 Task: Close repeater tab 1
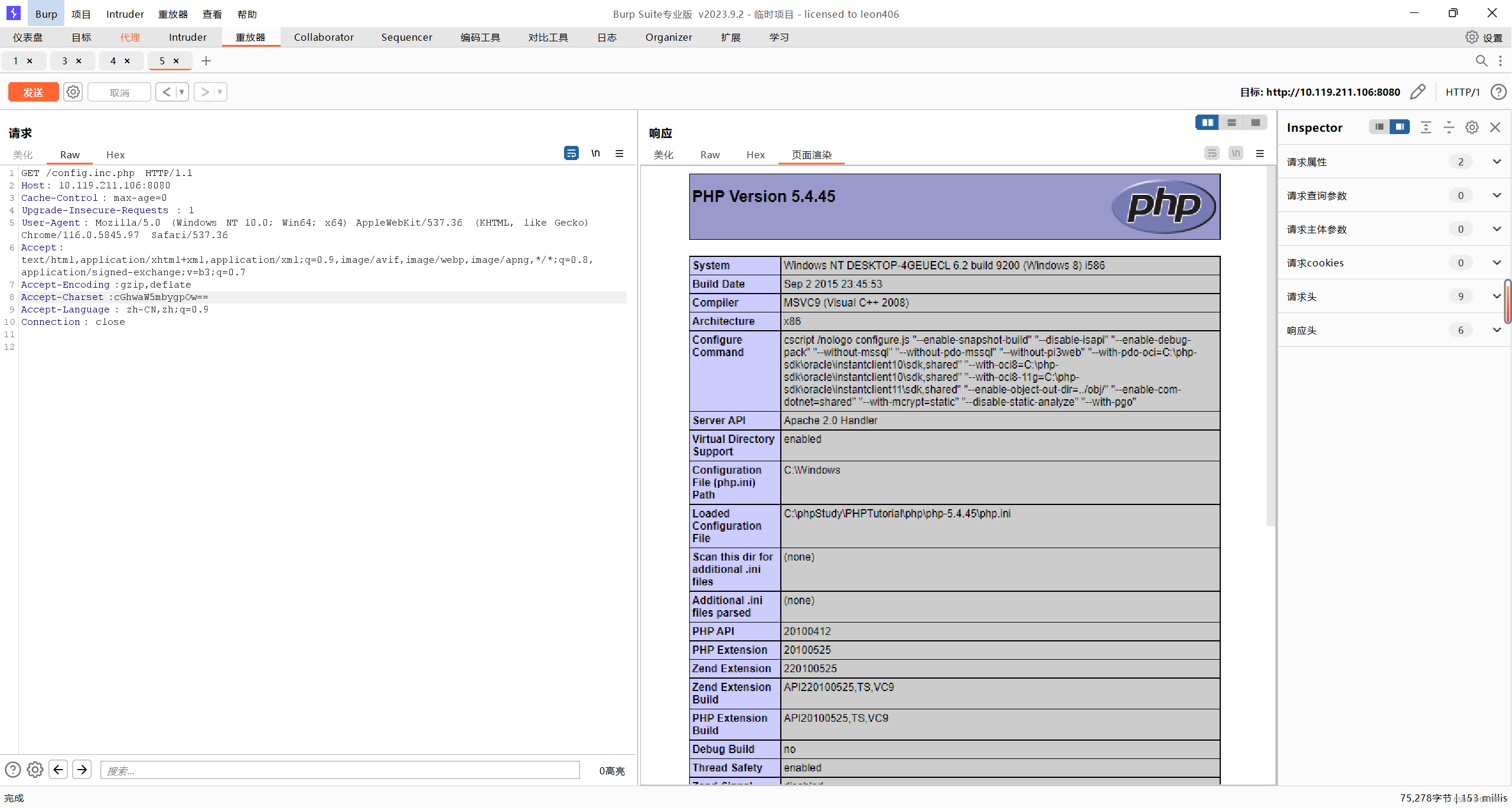30,61
